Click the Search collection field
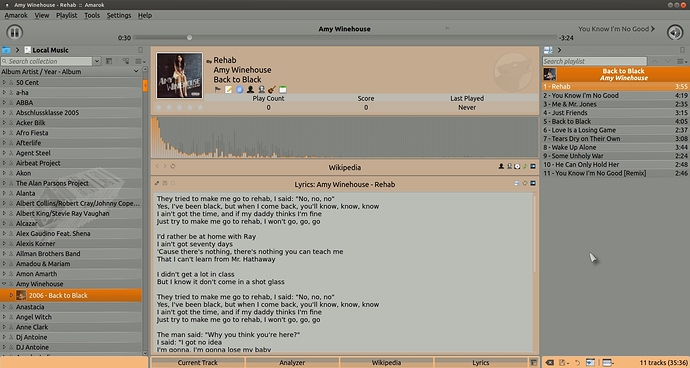Image resolution: width=690 pixels, height=368 pixels. click(x=46, y=61)
